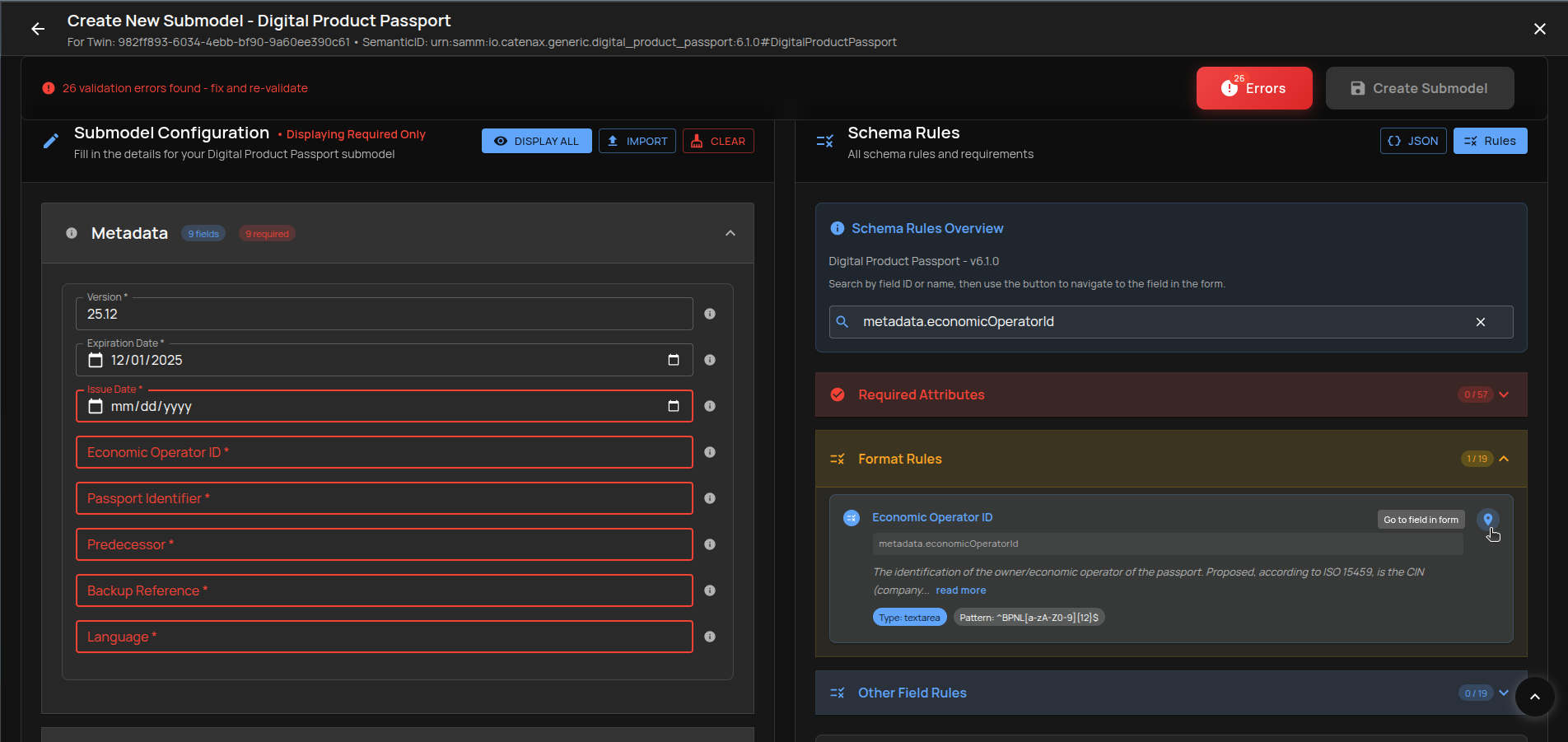Click the Import button
The height and width of the screenshot is (742, 1568).
637,141
